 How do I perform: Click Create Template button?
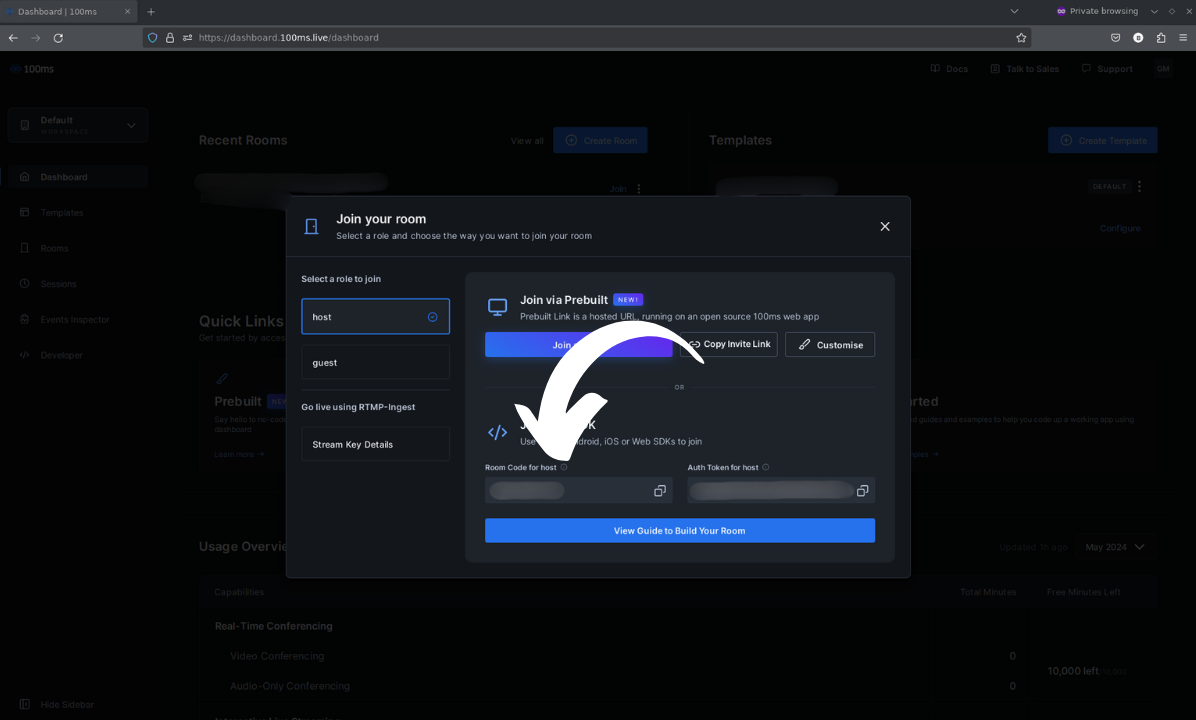(1103, 140)
